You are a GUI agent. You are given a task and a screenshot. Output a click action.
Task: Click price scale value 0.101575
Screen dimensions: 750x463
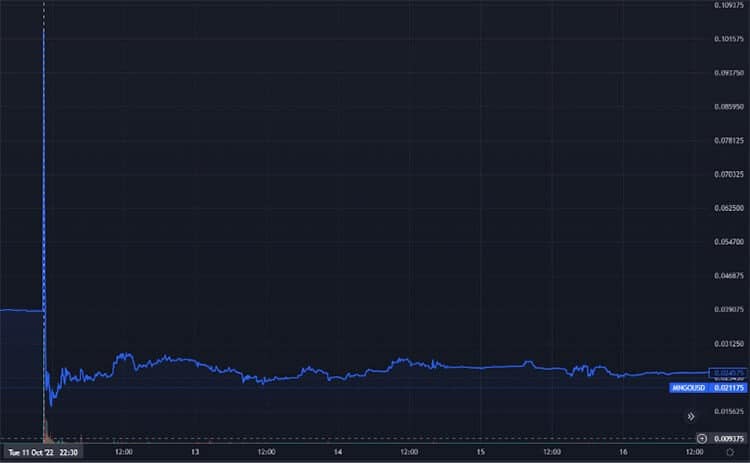(729, 39)
